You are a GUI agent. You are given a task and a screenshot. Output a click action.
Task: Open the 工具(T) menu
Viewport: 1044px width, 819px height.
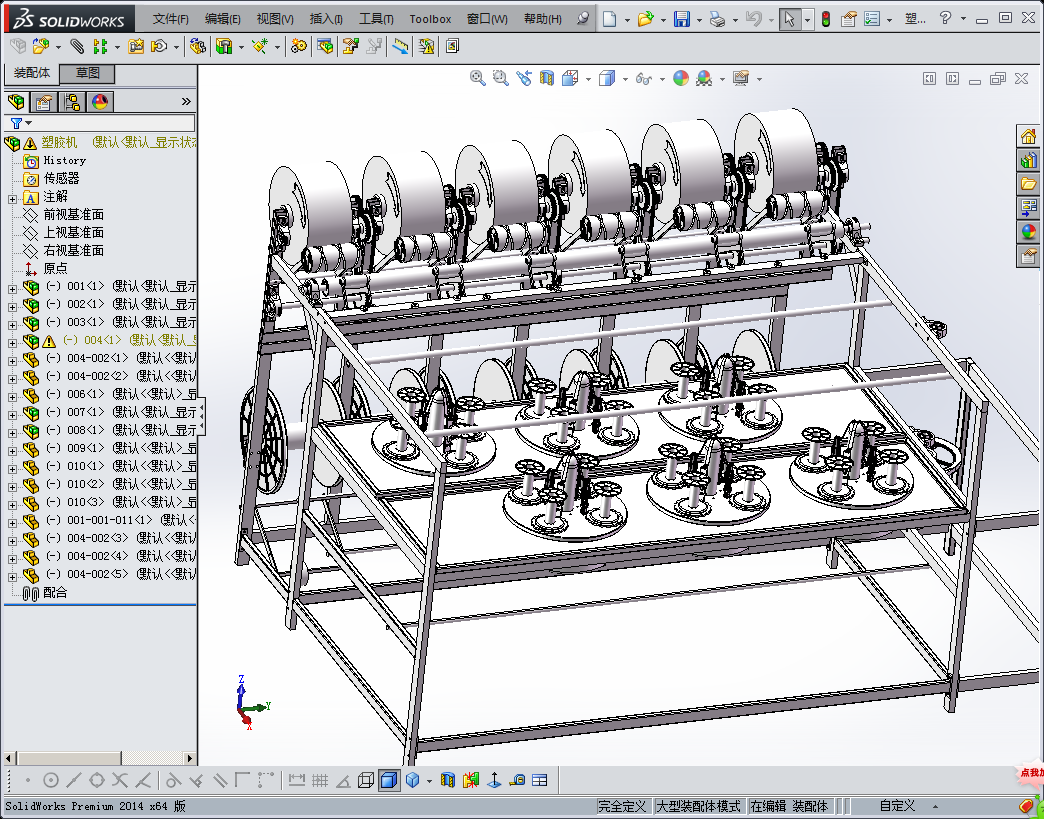[376, 19]
